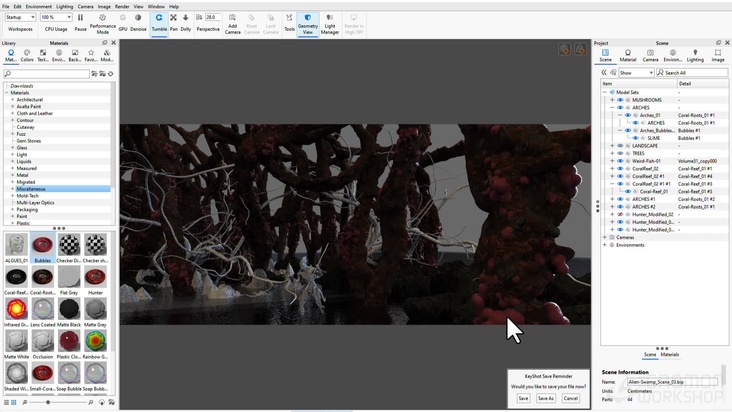Select the Dolly camera tool
732x412 pixels.
[186, 22]
